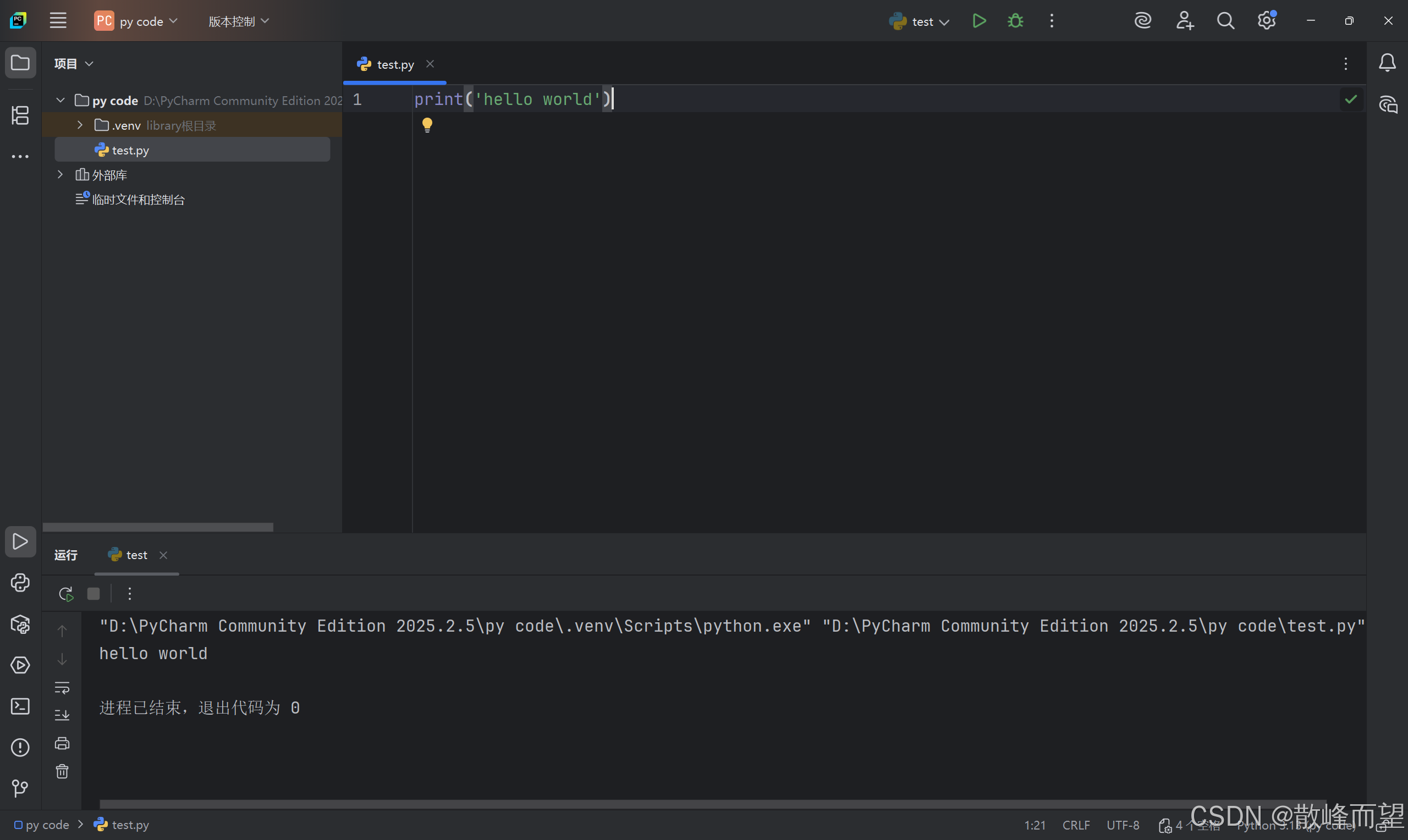Select the test.py editor tab
Image resolution: width=1408 pixels, height=840 pixels.
tap(394, 64)
